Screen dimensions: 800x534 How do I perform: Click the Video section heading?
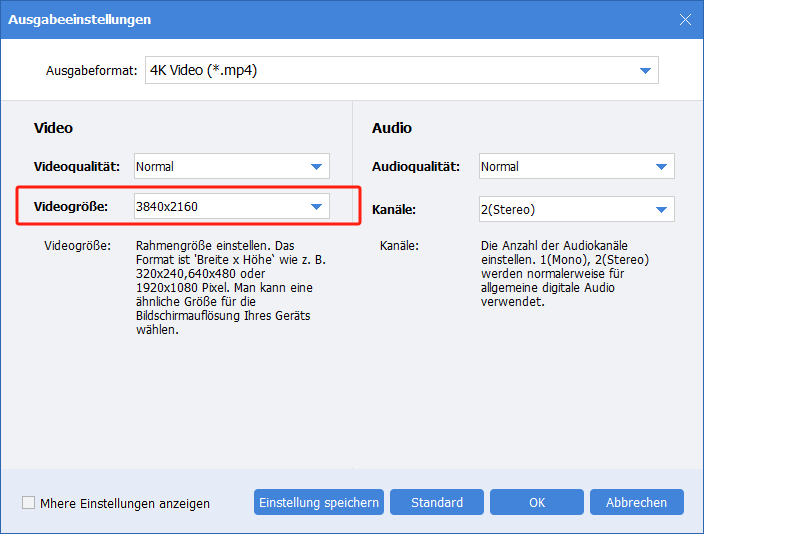(53, 128)
